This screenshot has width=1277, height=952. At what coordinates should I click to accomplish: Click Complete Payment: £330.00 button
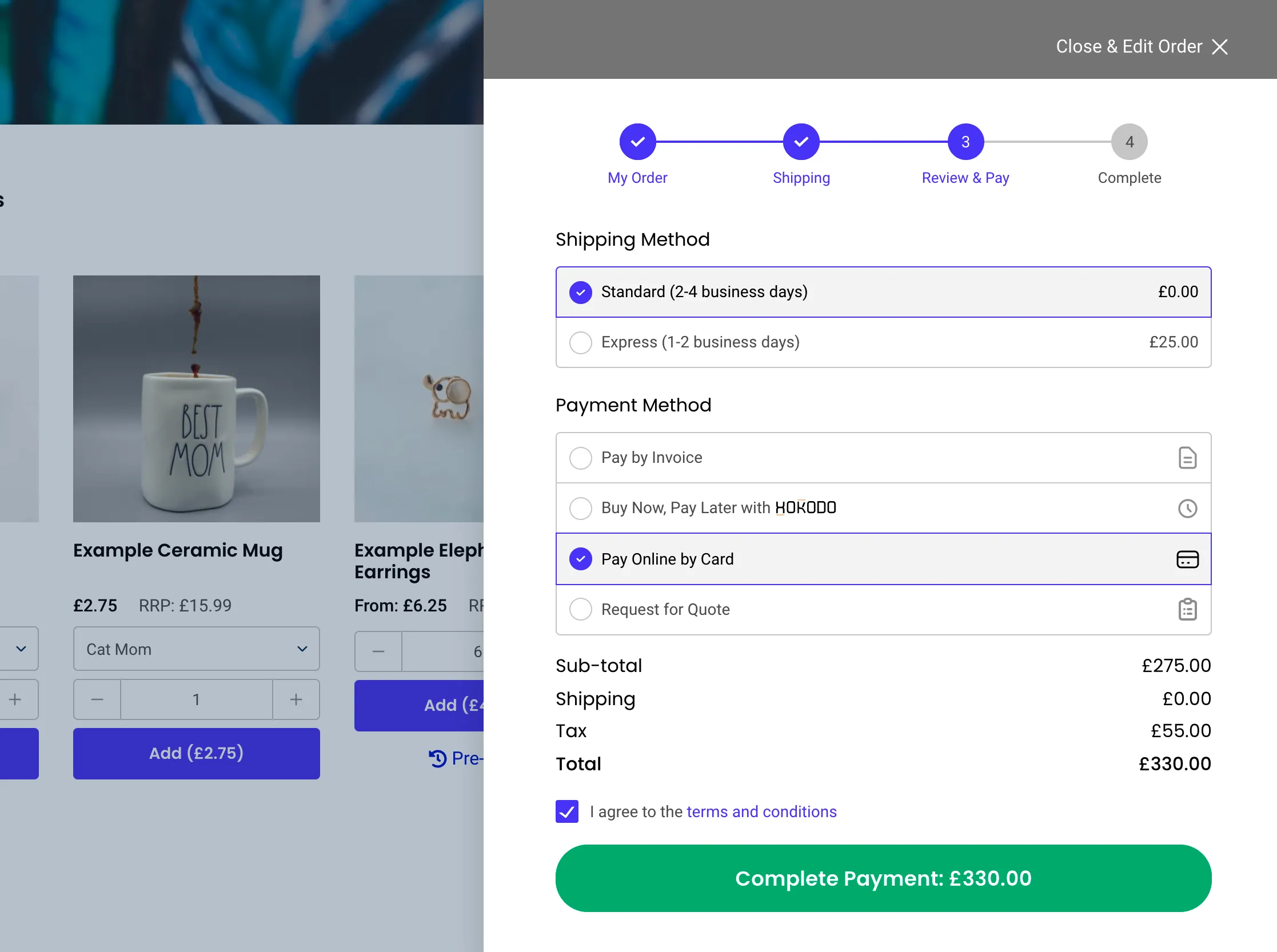coord(883,878)
